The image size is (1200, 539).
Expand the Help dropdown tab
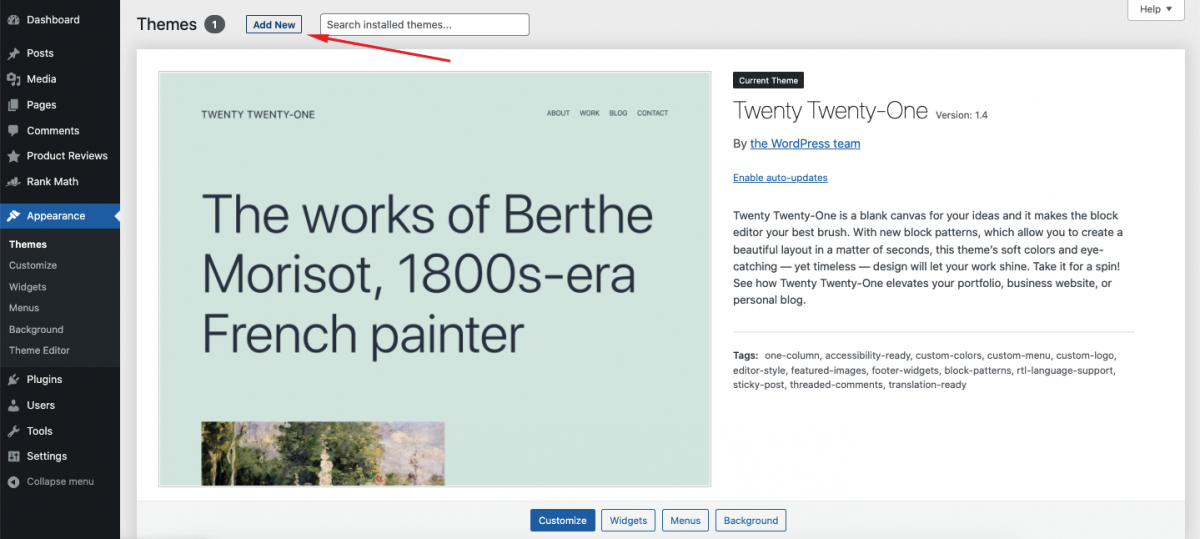1156,9
